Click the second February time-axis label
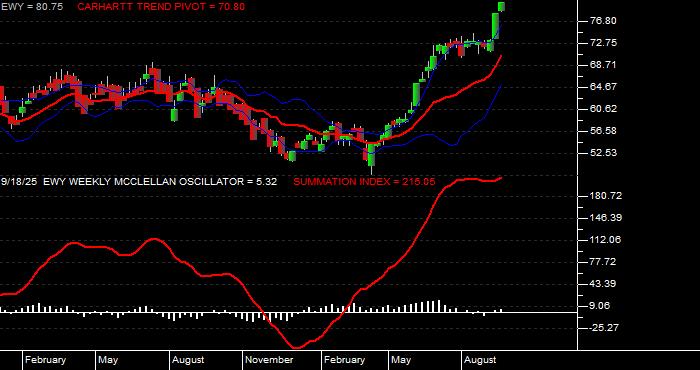The height and width of the screenshot is (370, 700). 344,360
